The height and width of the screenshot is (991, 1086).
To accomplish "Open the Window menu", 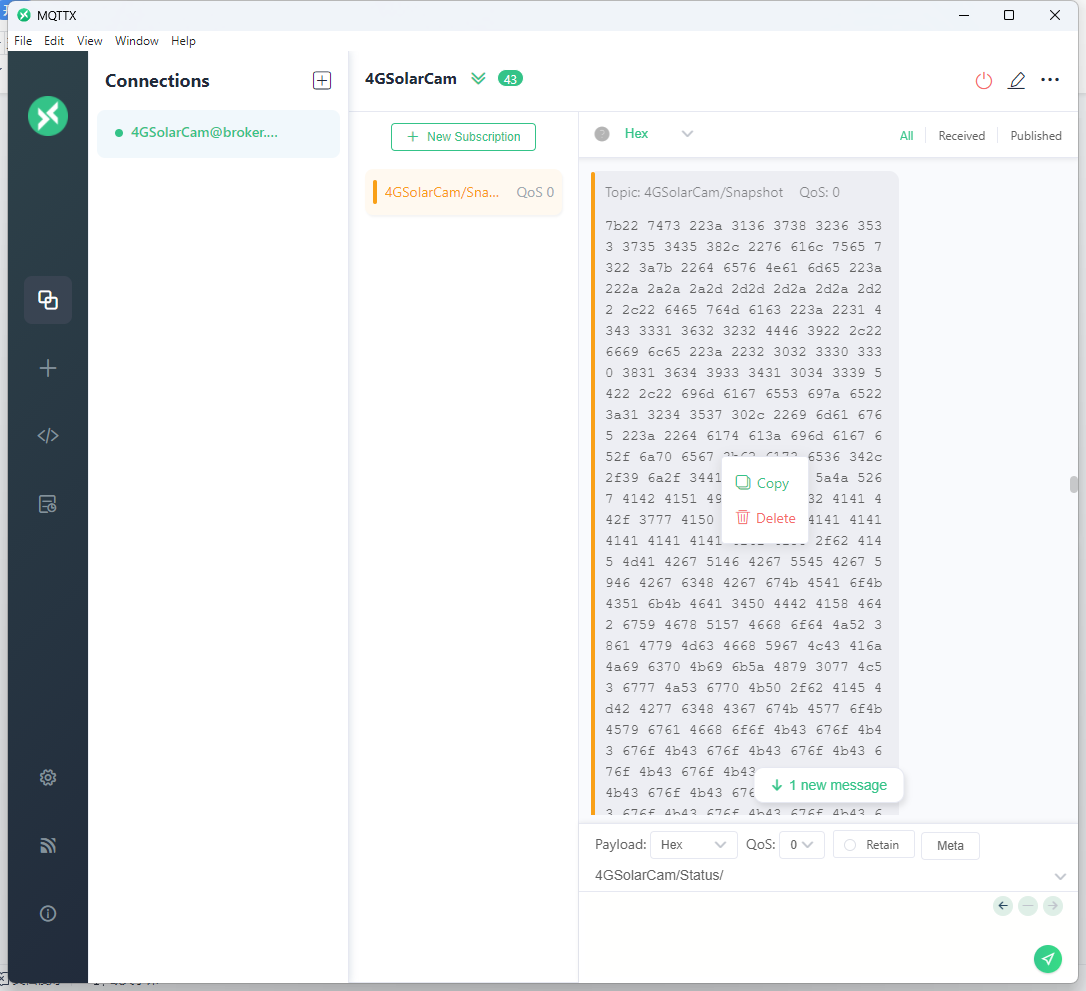I will 136,41.
